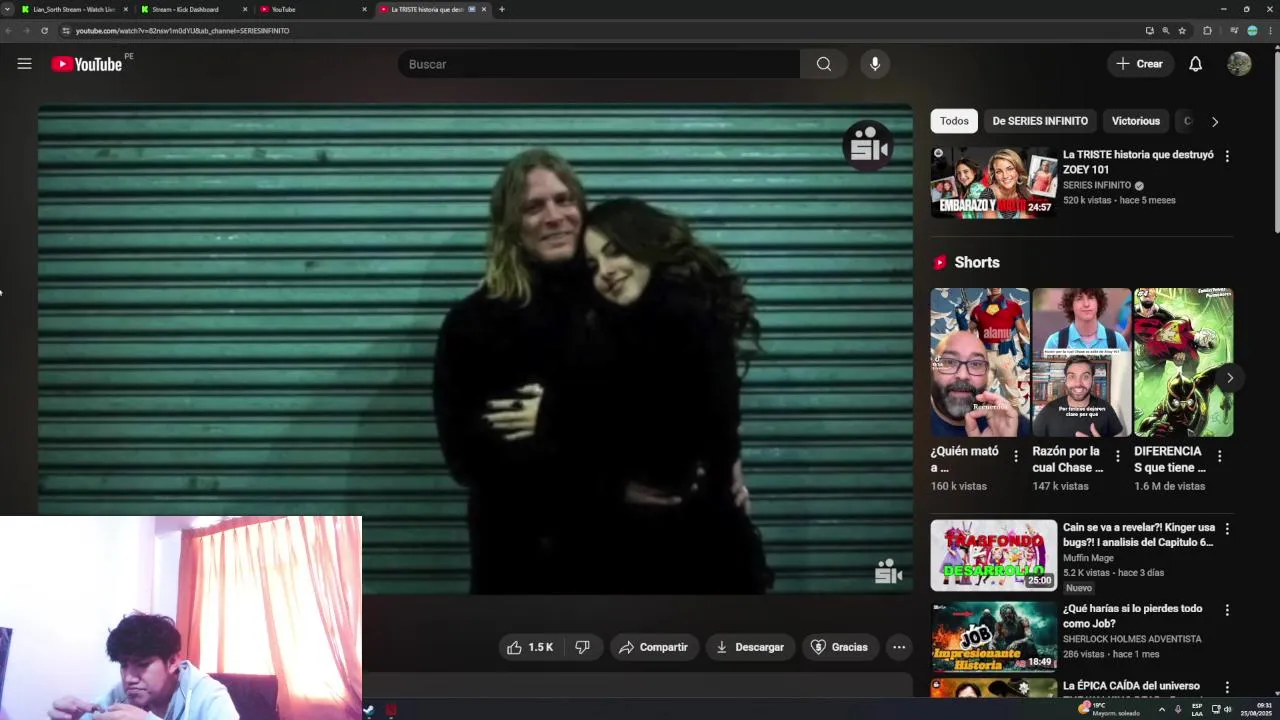Viewport: 1280px width, 720px height.
Task: Click the Descargar button
Action: (x=749, y=647)
